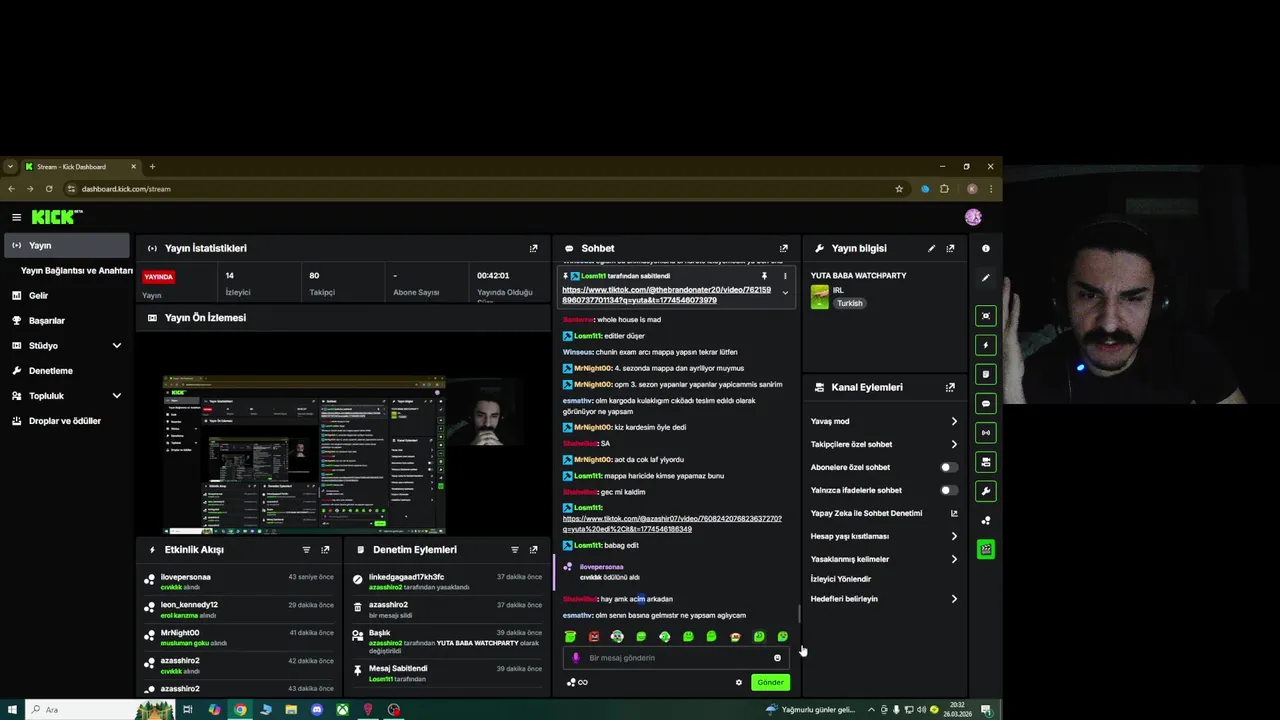Filter the Etkinlik Akışı feed
Screen dimensions: 1280x720
(x=307, y=550)
